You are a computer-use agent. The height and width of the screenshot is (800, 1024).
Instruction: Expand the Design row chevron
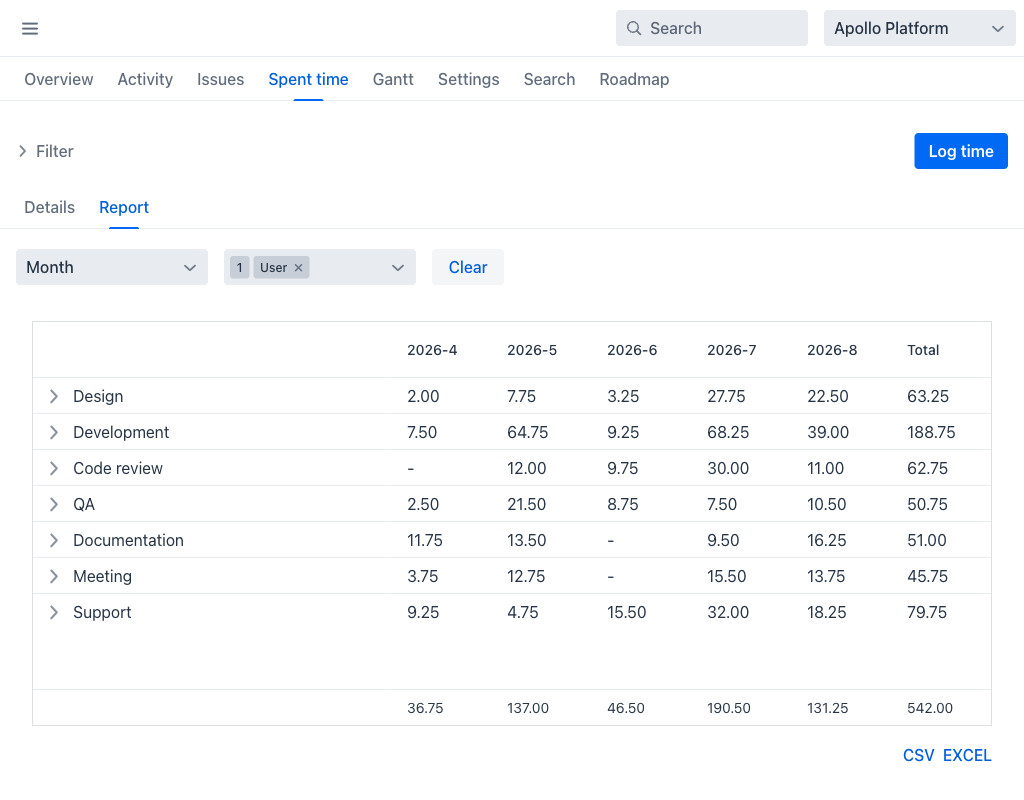(x=54, y=396)
